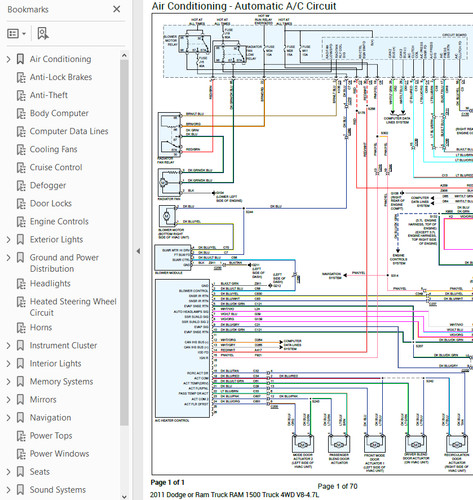Close the Bookmarks panel

point(116,9)
